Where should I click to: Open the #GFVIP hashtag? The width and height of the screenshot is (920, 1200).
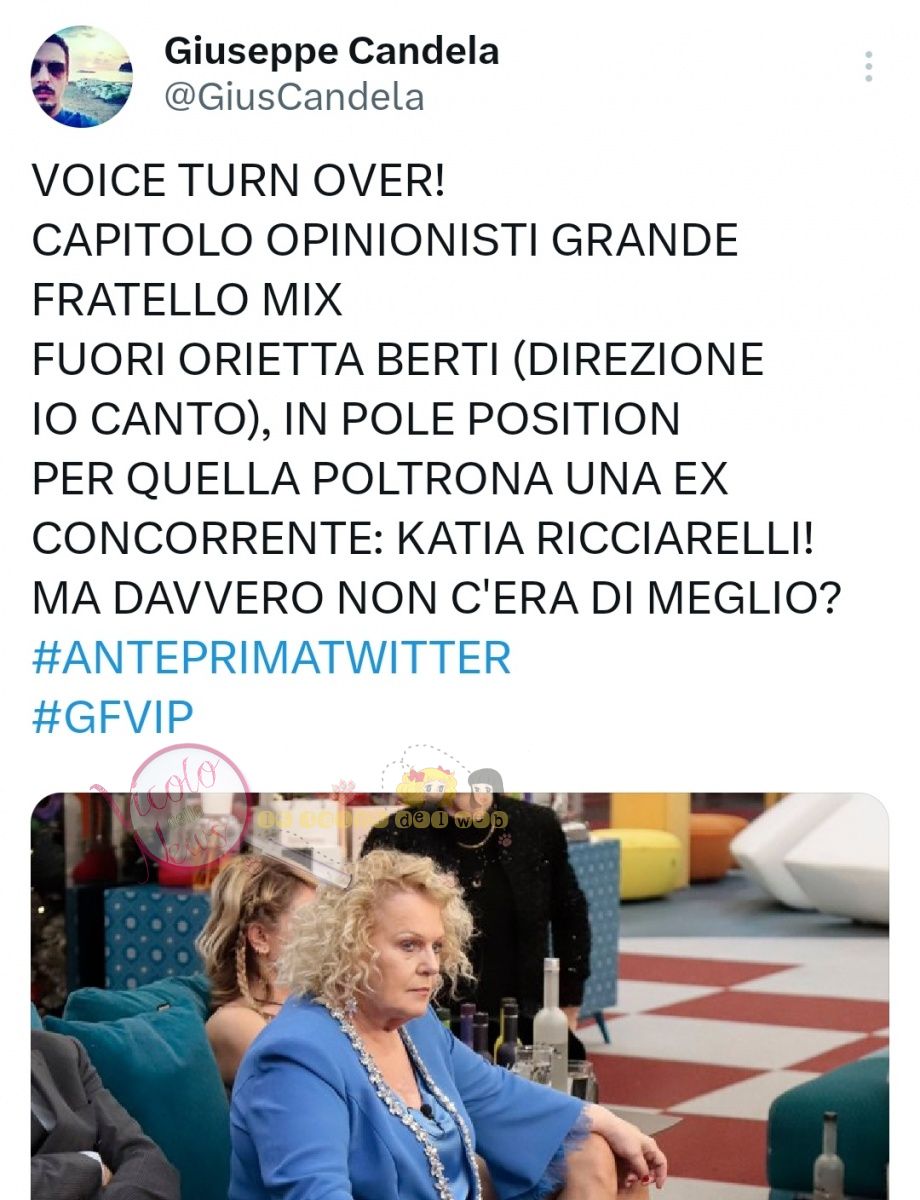(113, 717)
